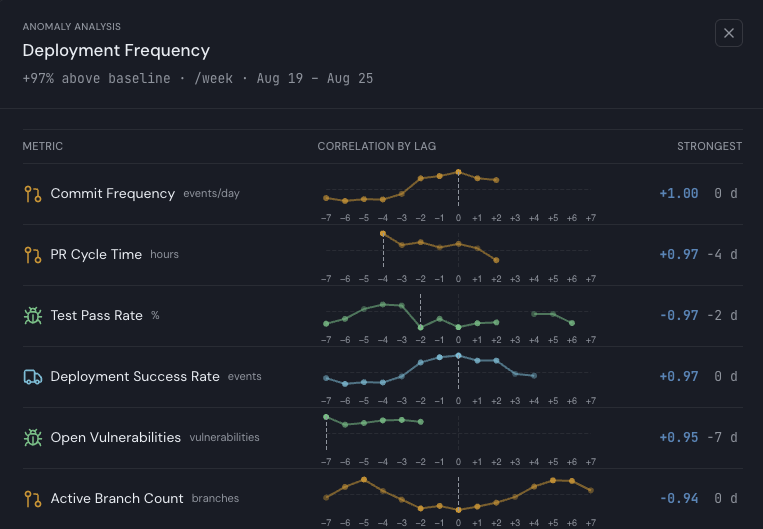Click the METRIC column header

[43, 146]
